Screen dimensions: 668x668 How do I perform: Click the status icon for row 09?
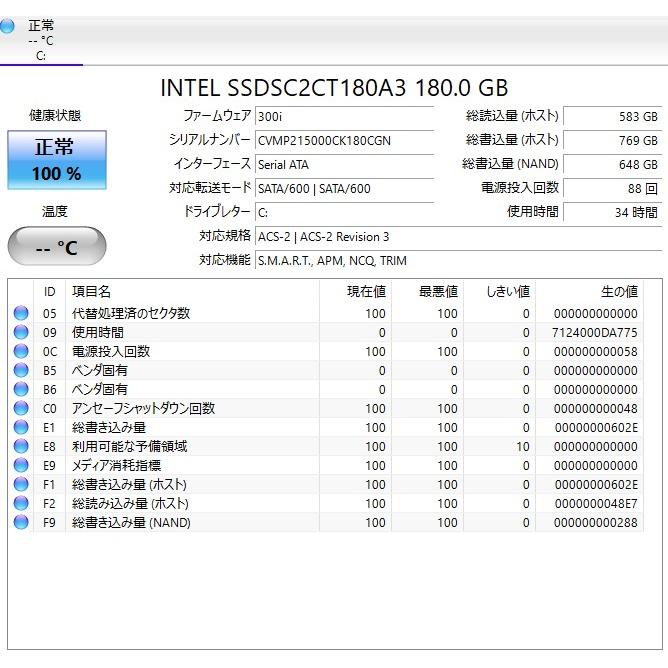pyautogui.click(x=21, y=332)
